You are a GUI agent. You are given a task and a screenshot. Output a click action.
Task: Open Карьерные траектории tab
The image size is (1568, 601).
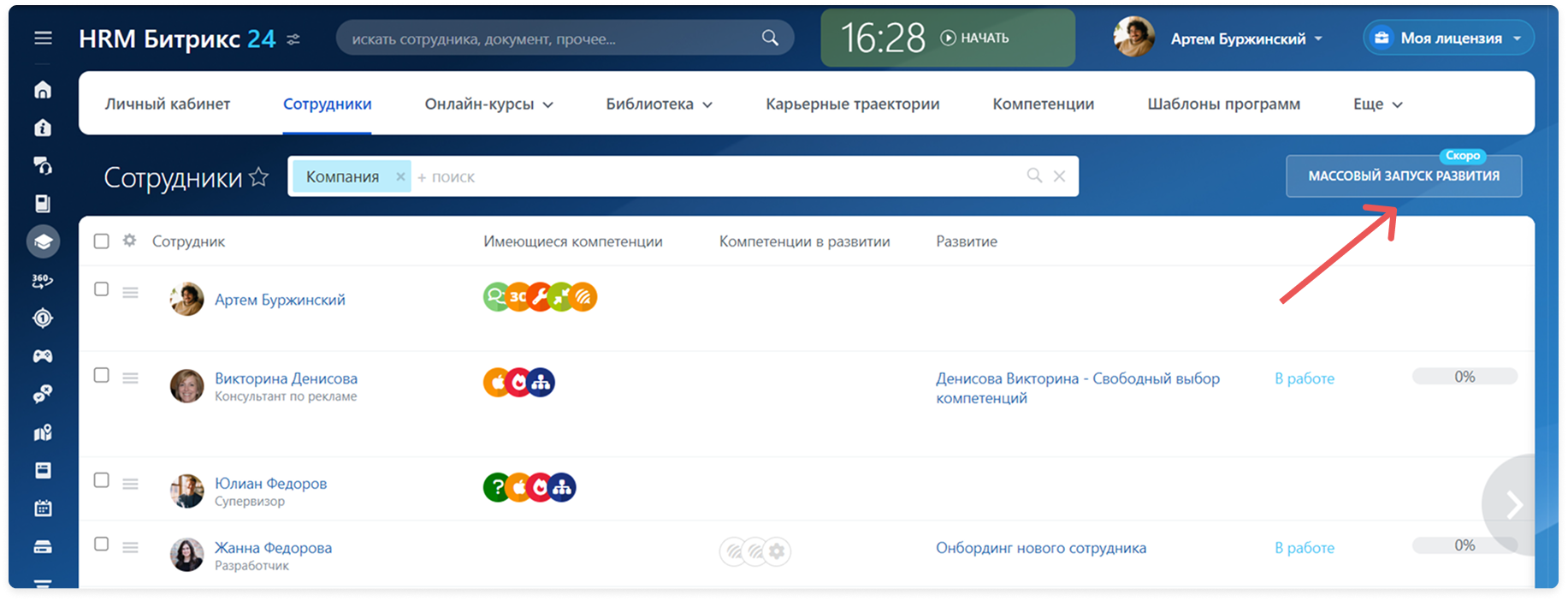coord(852,104)
